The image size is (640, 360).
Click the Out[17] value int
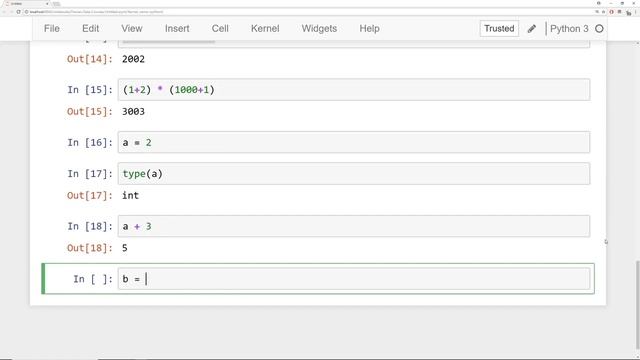point(130,196)
